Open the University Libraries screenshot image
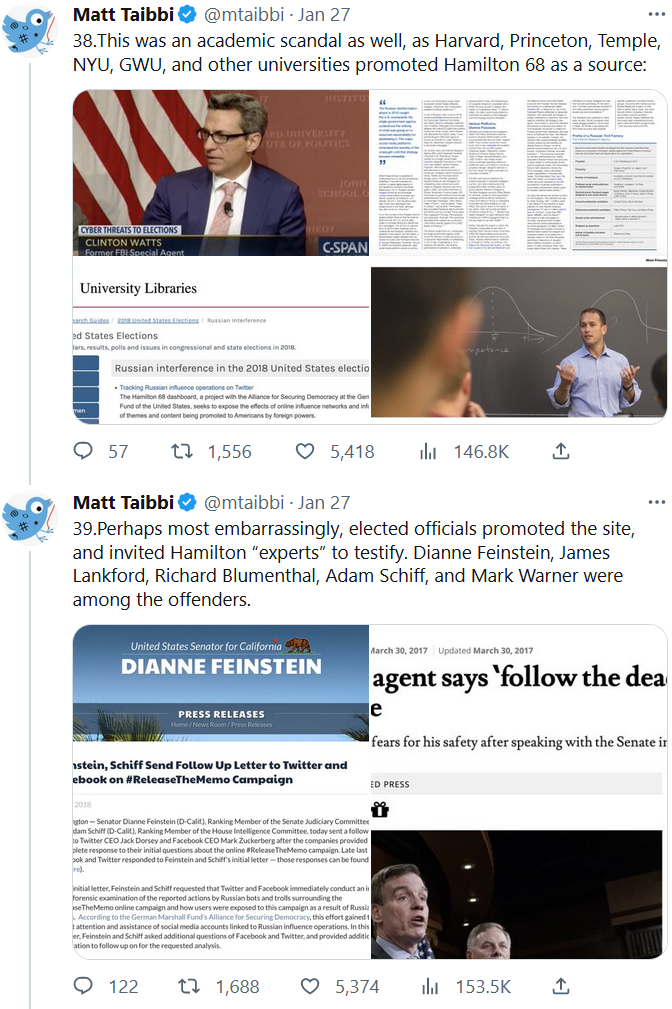This screenshot has width=672, height=1009. coord(221,340)
